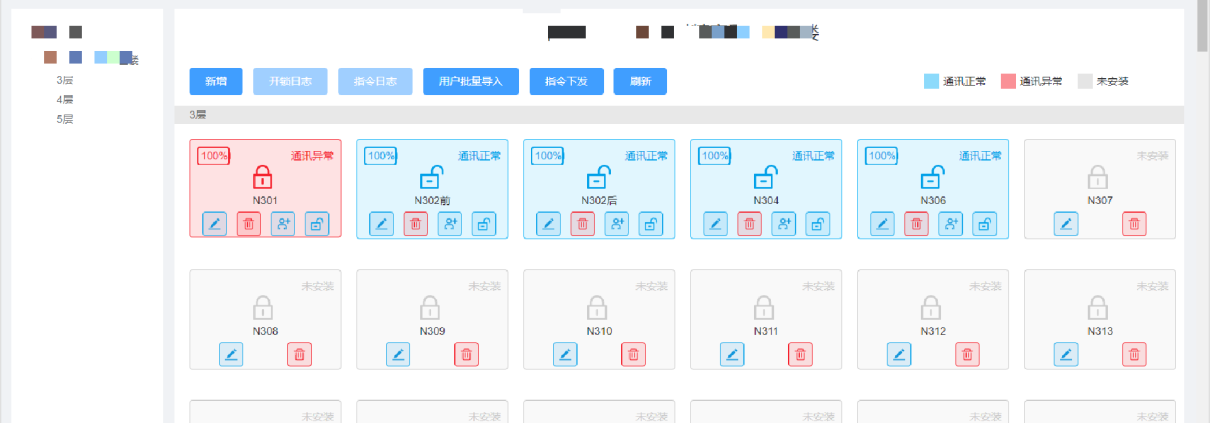Edit the N301 lock card

pos(214,224)
